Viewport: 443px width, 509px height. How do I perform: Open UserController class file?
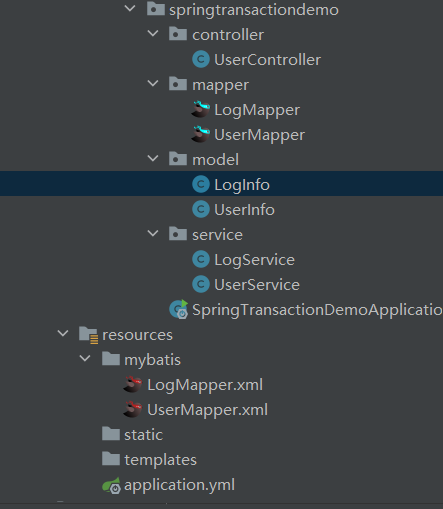click(267, 60)
